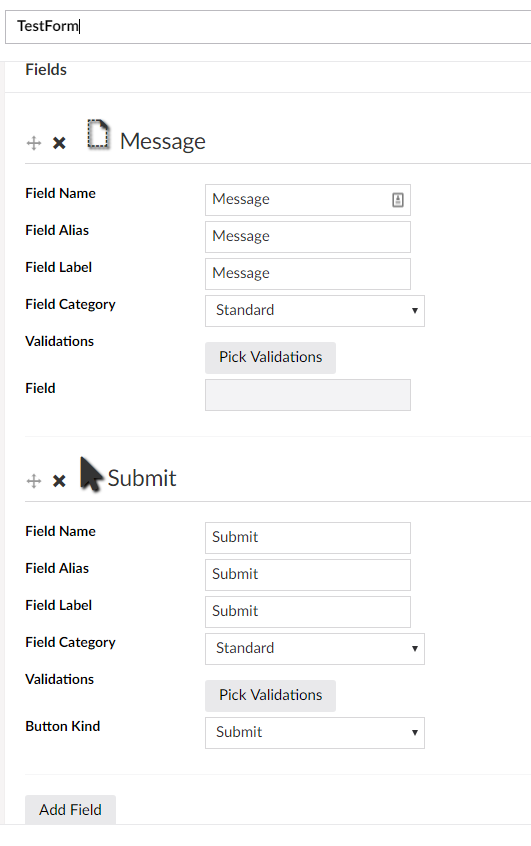
Task: Click Pick Validations for Message field
Action: click(x=270, y=358)
